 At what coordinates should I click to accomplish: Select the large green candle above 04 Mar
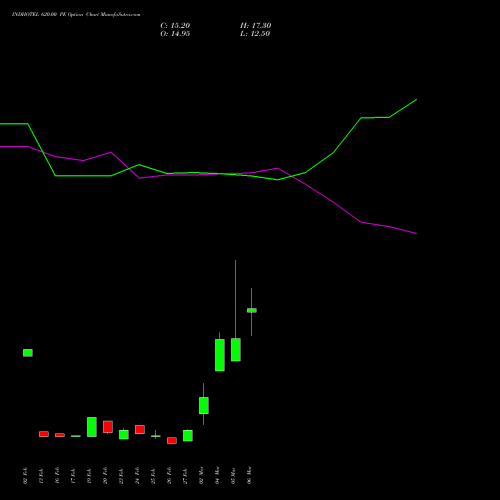pyautogui.click(x=220, y=355)
